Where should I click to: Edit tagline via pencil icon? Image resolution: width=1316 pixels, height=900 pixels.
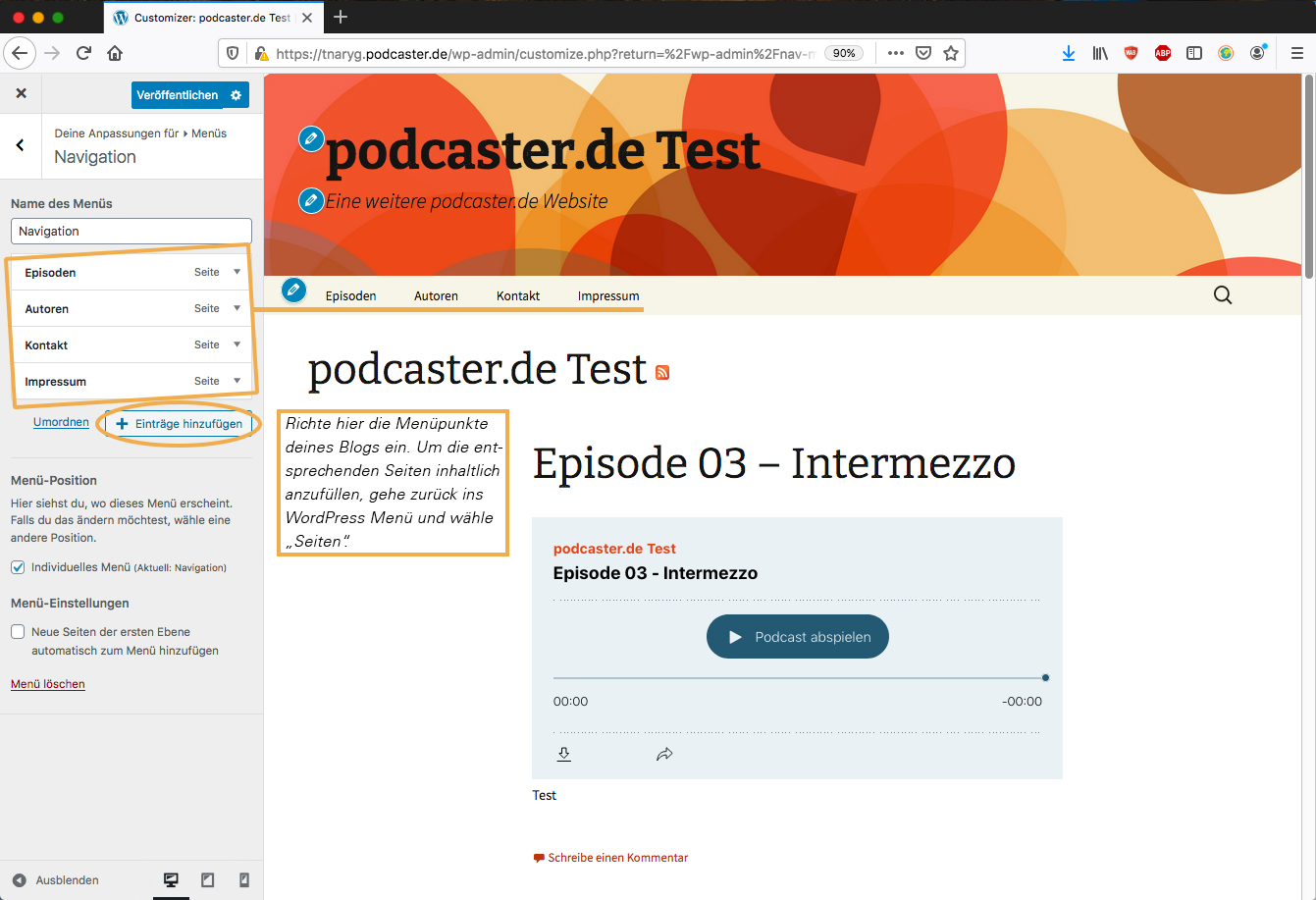(x=311, y=201)
